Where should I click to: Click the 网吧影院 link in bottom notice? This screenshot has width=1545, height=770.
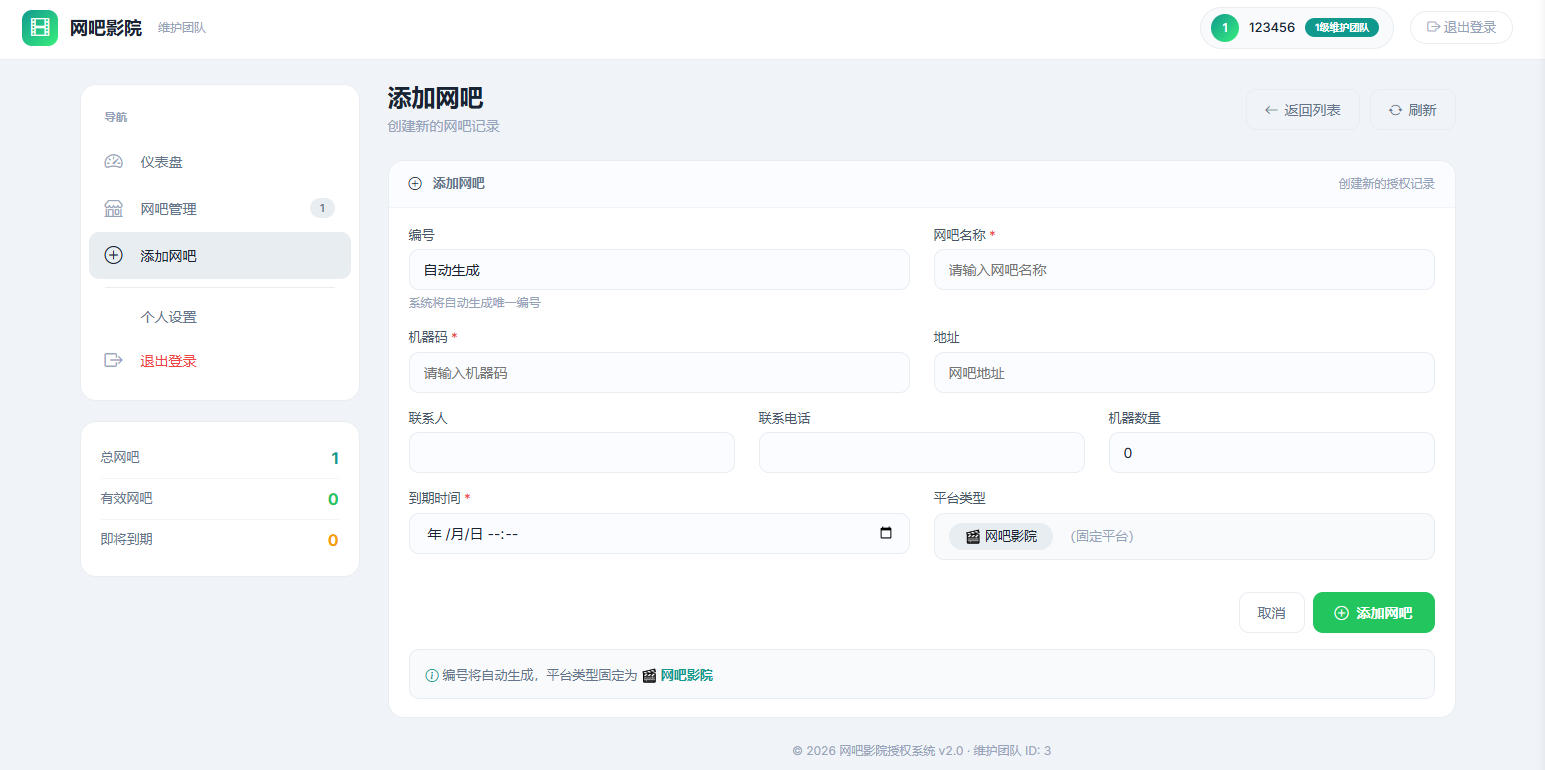pos(686,675)
